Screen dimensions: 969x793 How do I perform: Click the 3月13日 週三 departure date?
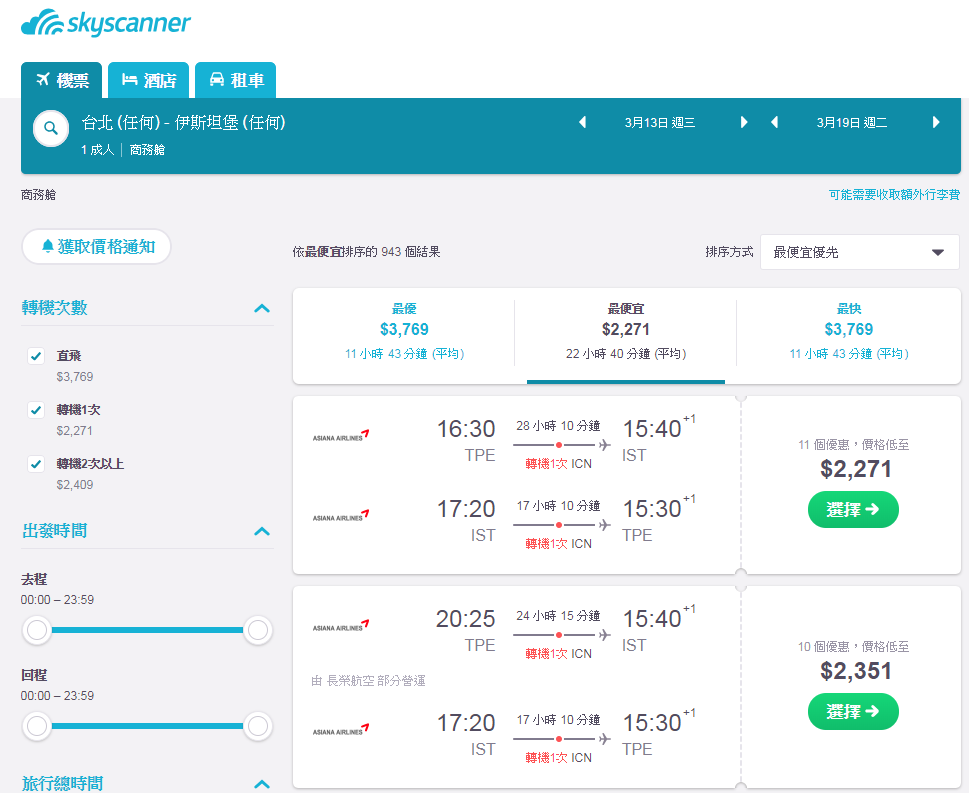659,122
